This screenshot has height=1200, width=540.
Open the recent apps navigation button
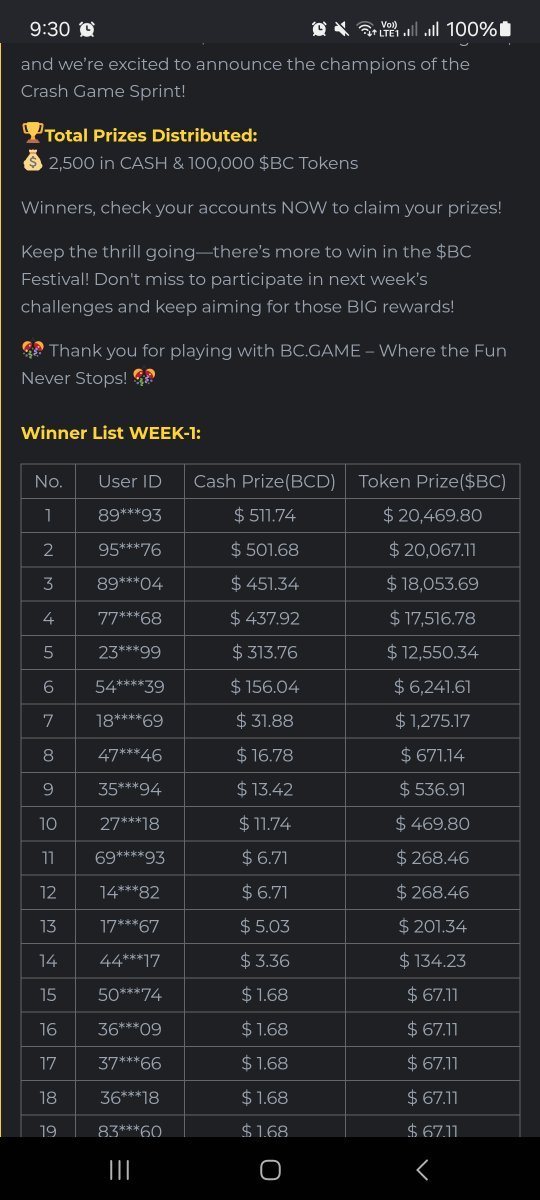[x=119, y=1169]
